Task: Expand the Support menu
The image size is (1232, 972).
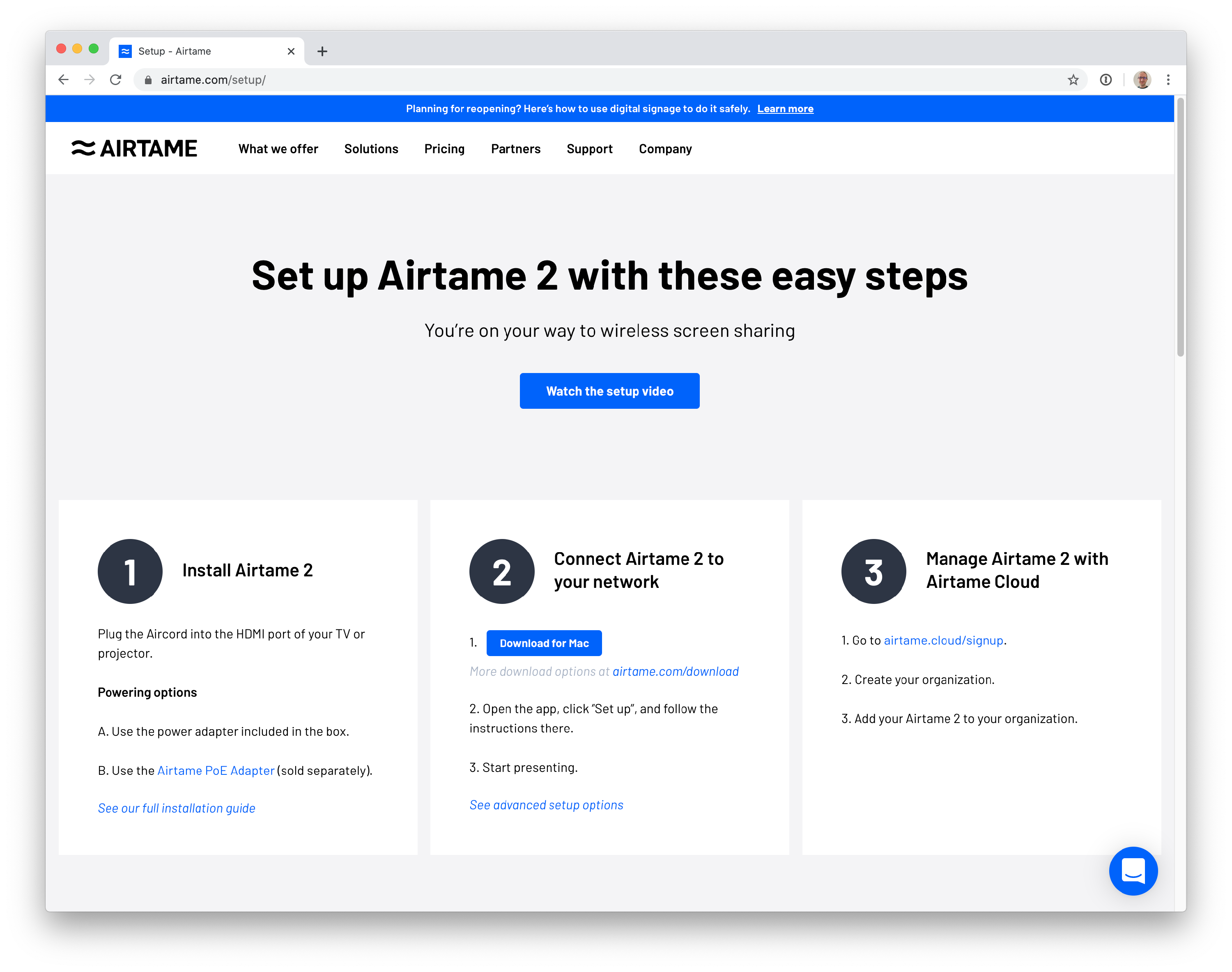Action: click(589, 149)
